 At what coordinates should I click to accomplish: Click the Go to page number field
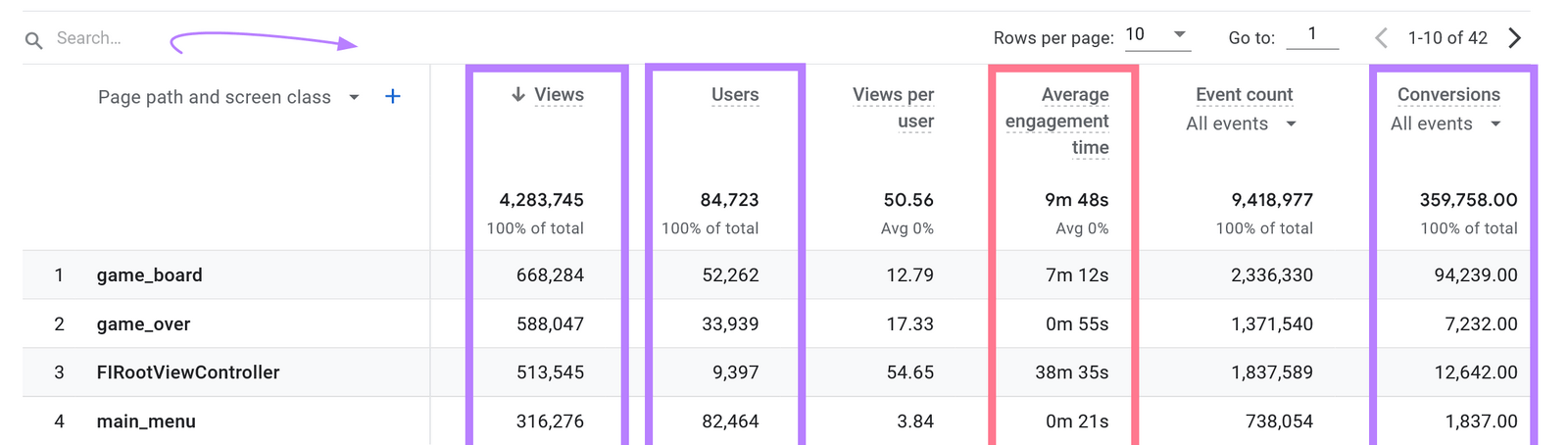click(1311, 35)
